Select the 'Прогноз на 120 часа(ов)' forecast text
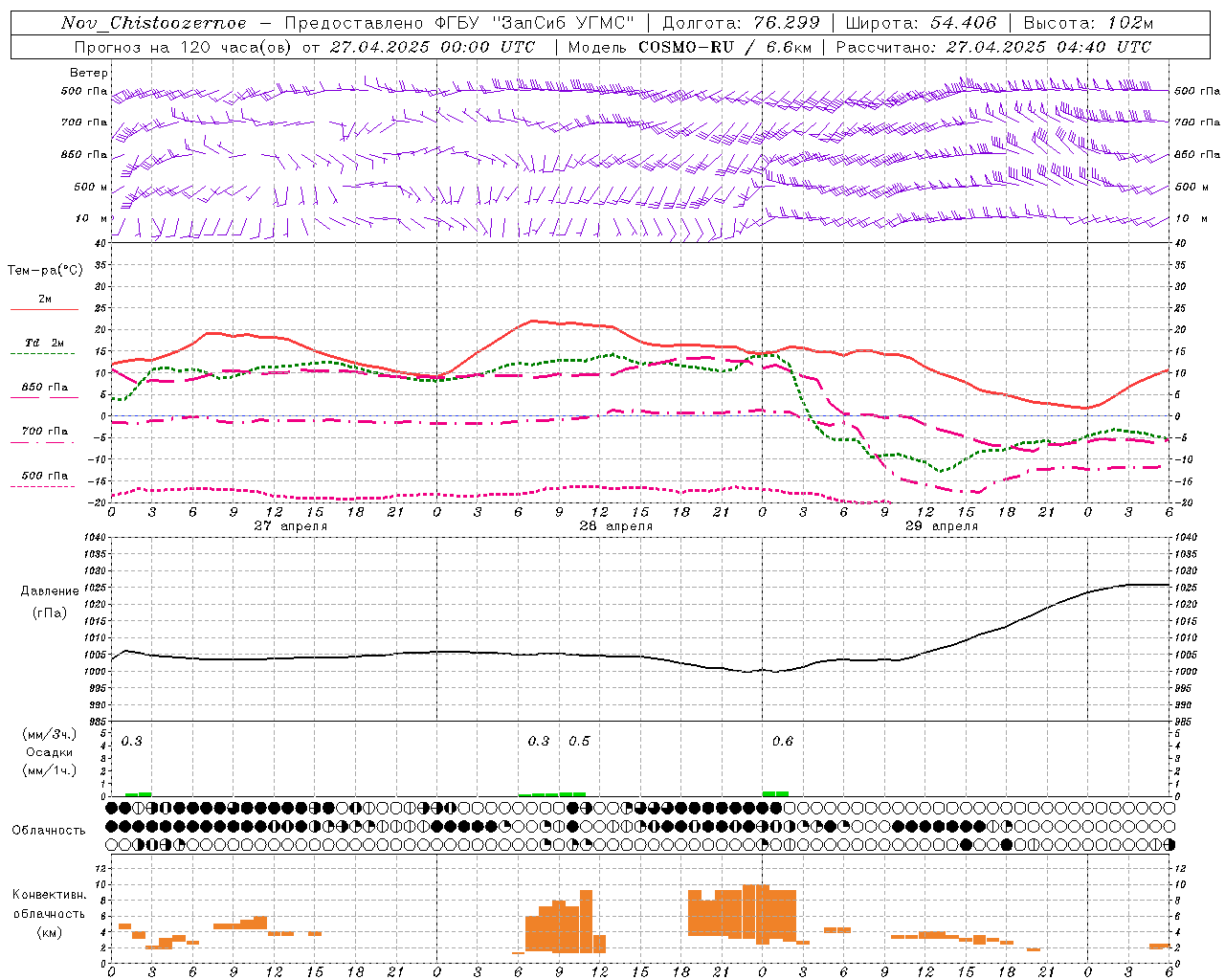1225x980 pixels. tap(184, 47)
